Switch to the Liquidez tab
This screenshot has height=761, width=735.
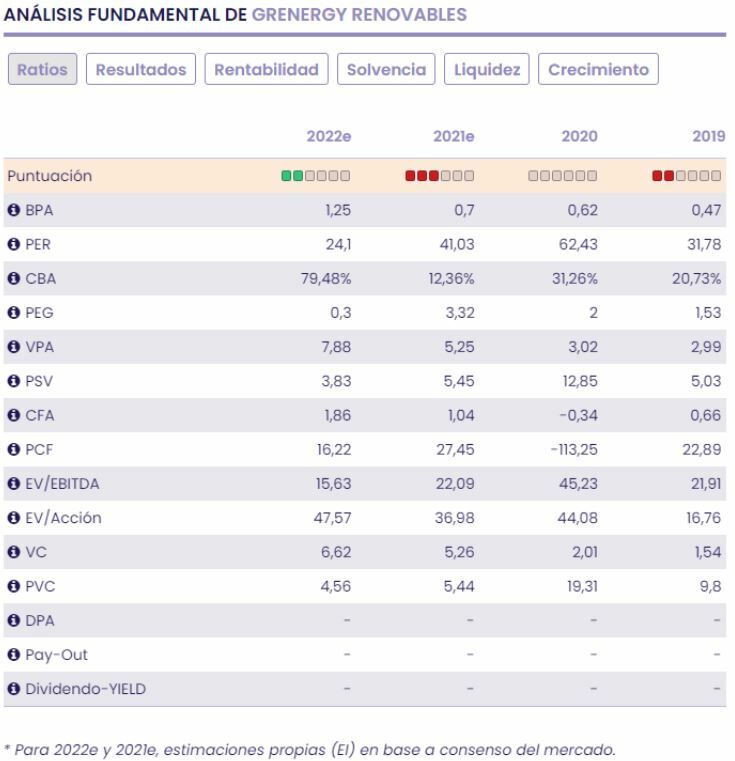pos(486,70)
